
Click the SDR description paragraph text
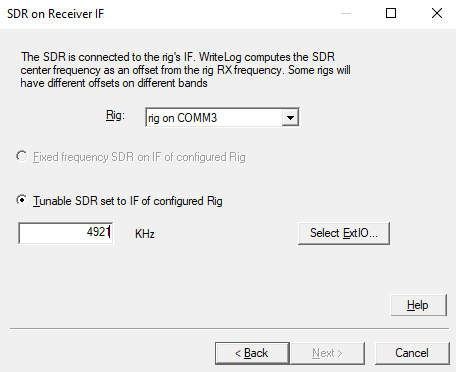point(185,70)
